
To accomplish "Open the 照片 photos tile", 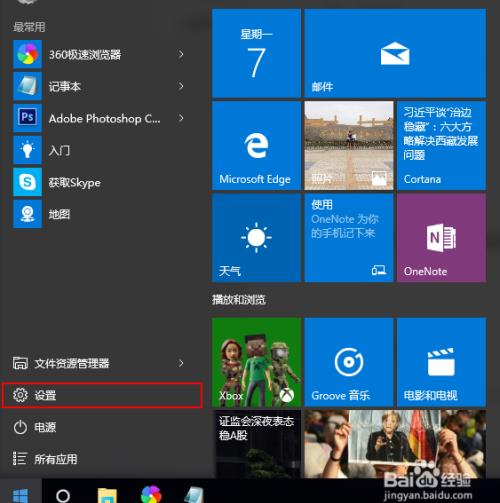I will coord(349,146).
